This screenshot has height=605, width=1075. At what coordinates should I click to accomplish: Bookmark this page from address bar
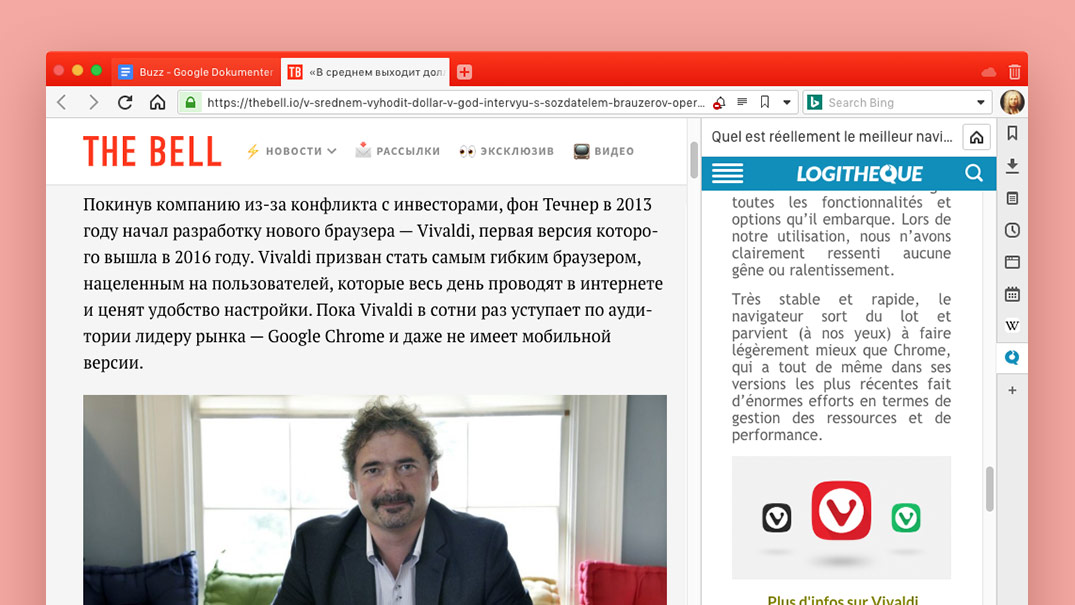764,102
